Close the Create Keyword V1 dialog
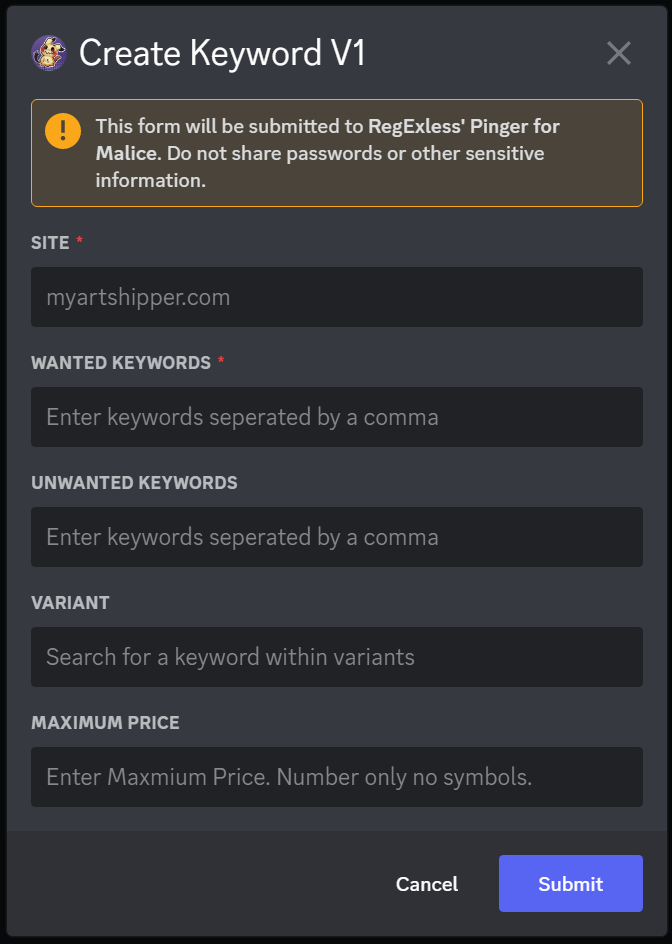Image resolution: width=672 pixels, height=944 pixels. [619, 53]
